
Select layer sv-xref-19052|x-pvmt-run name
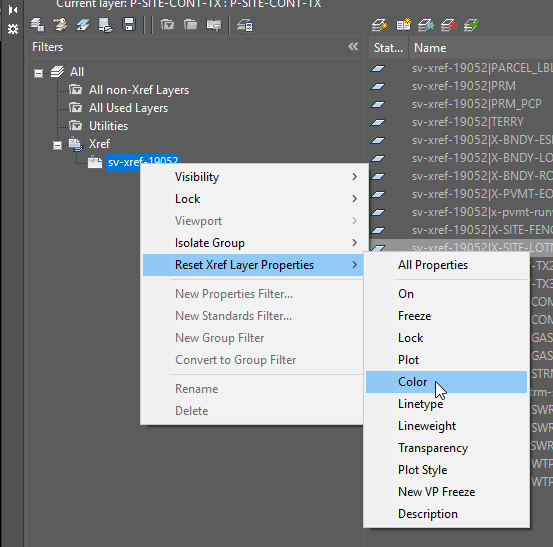[x=482, y=212]
